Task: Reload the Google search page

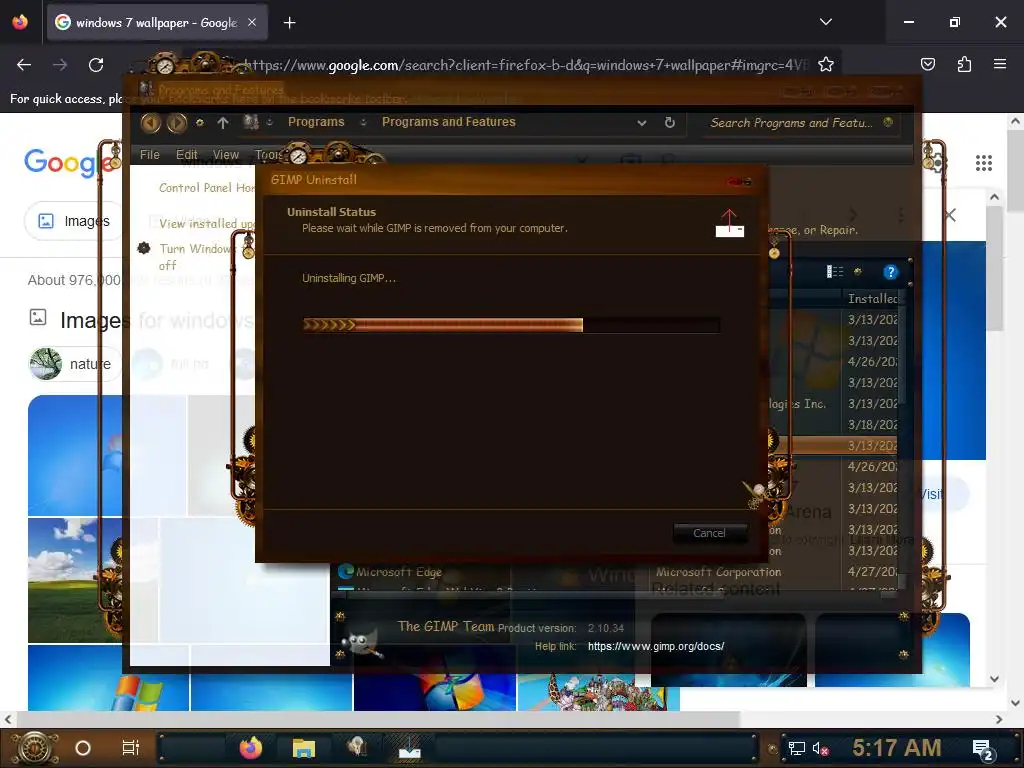Action: pos(96,65)
